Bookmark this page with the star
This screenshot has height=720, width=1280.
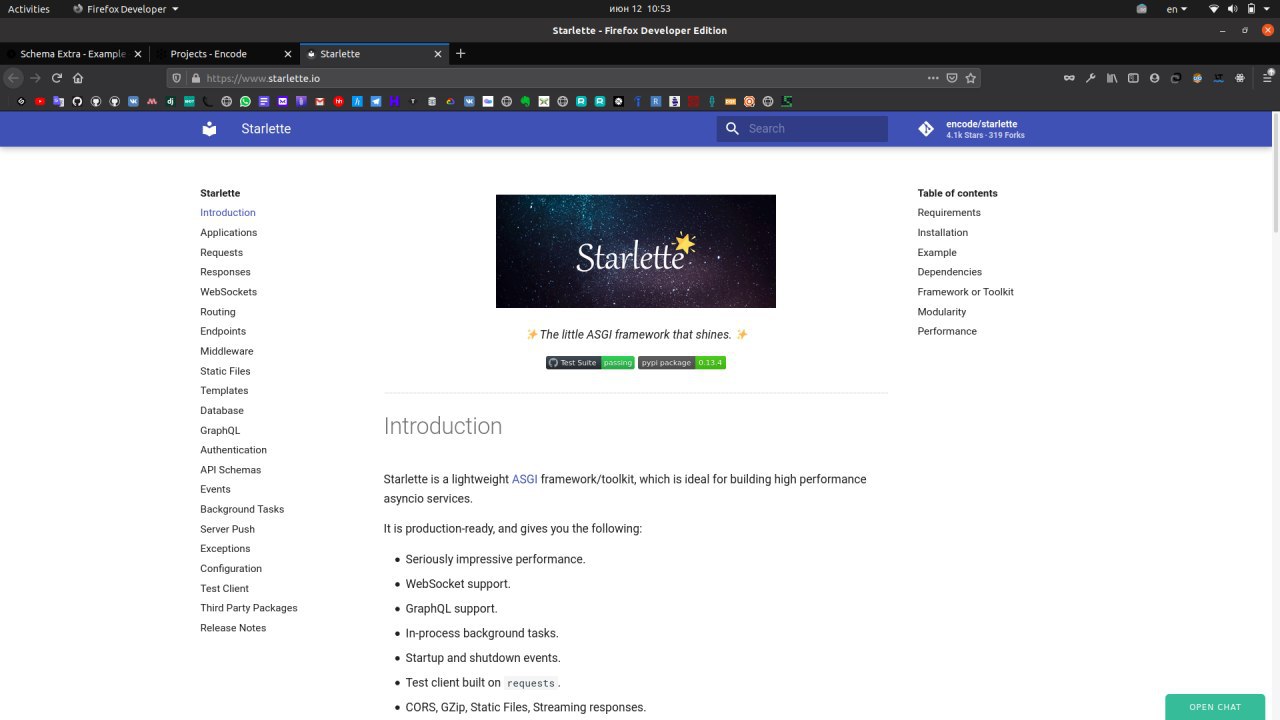point(970,78)
